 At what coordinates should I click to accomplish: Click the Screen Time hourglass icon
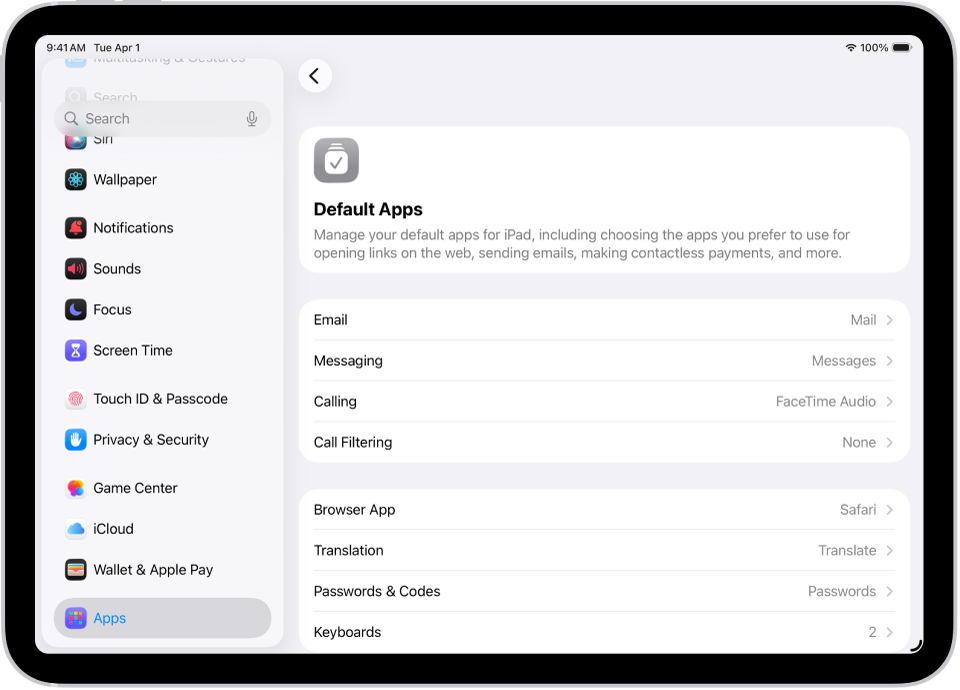point(75,350)
